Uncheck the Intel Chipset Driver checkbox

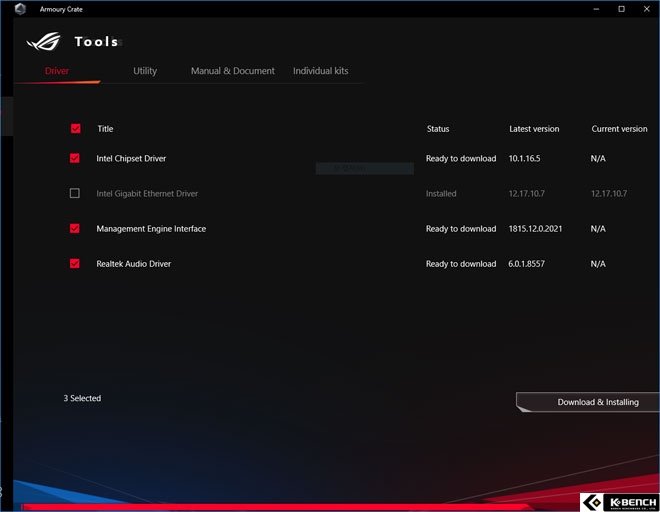click(x=75, y=158)
